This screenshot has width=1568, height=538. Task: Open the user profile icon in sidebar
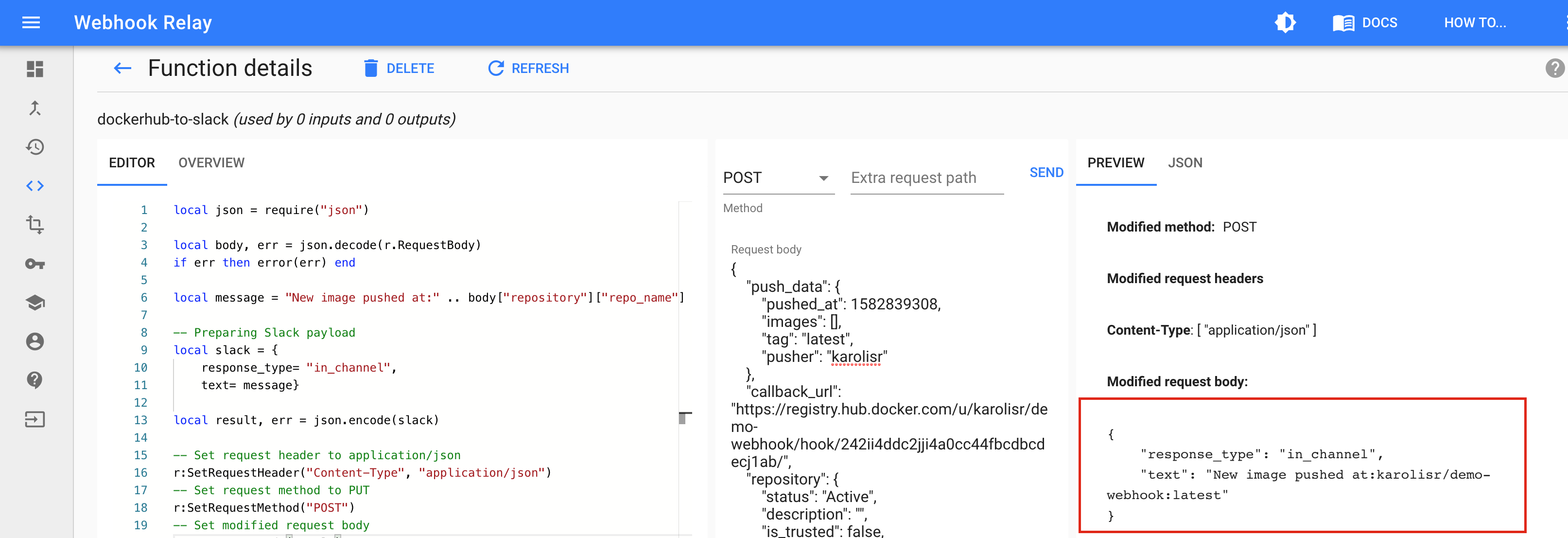[35, 341]
